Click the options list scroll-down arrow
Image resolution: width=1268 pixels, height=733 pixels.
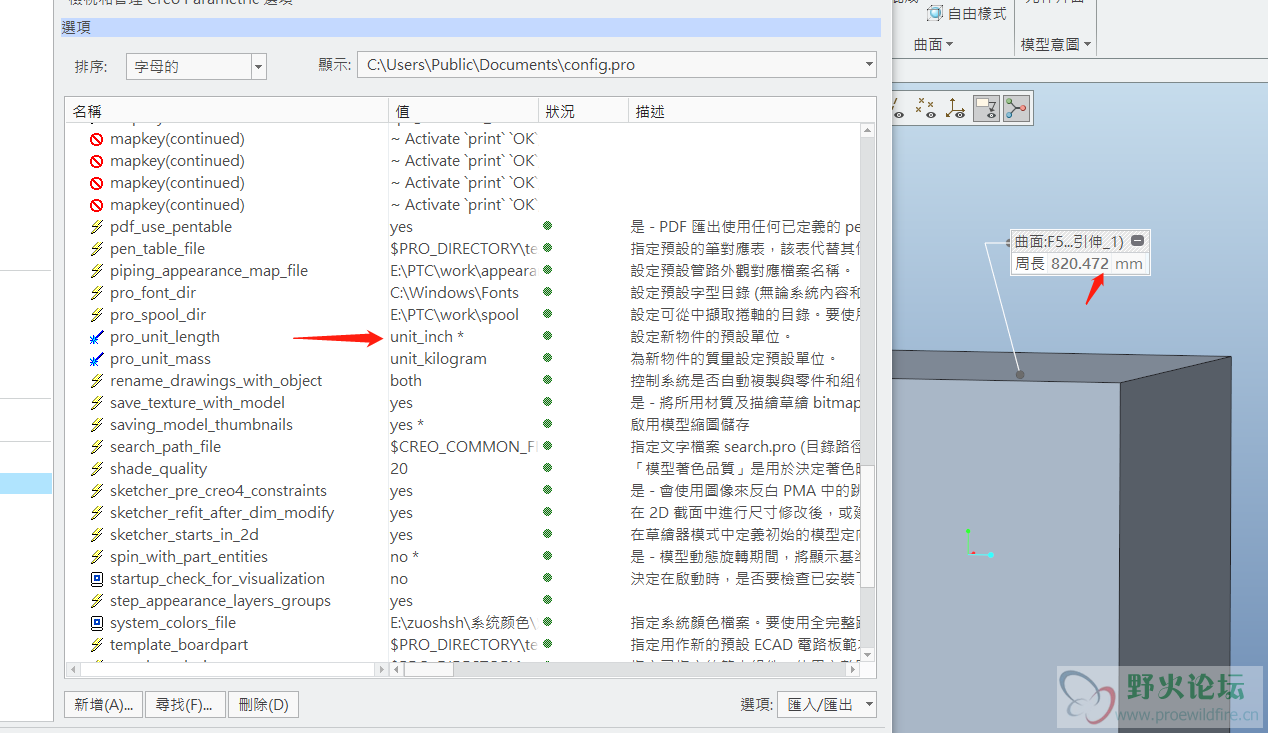pyautogui.click(x=868, y=653)
